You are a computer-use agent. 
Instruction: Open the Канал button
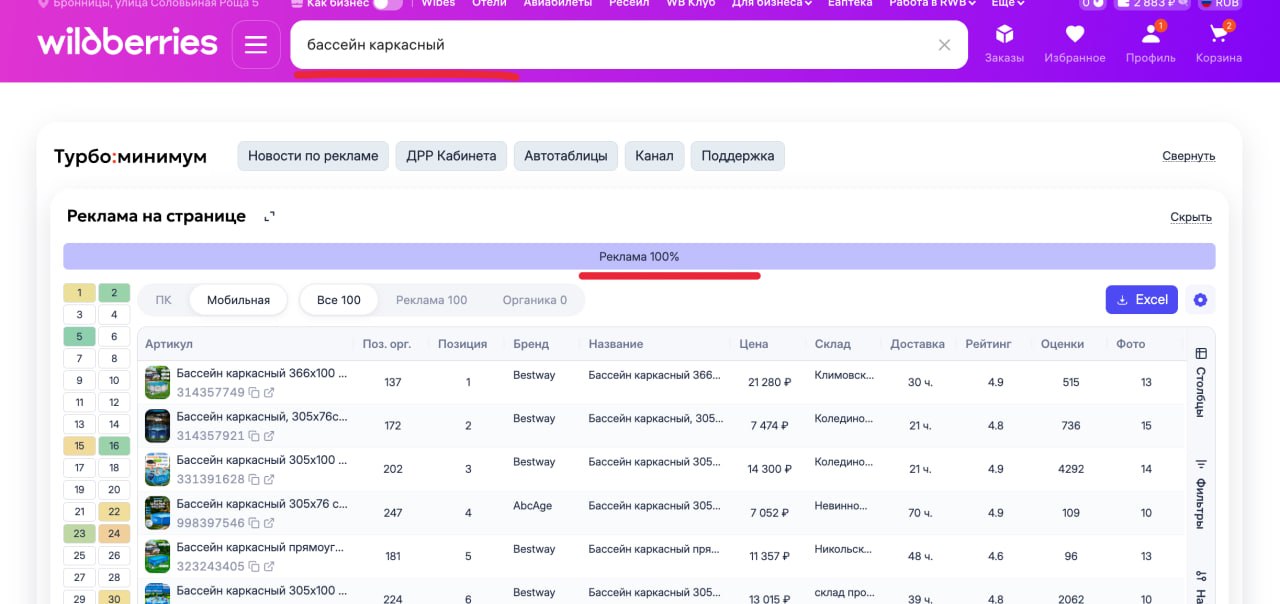pos(654,156)
